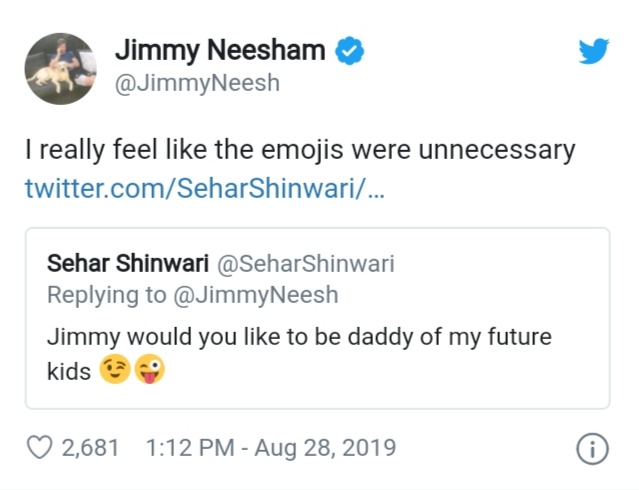
Task: Click the quoted line starting "Jimmy would you"
Action: coord(299,336)
